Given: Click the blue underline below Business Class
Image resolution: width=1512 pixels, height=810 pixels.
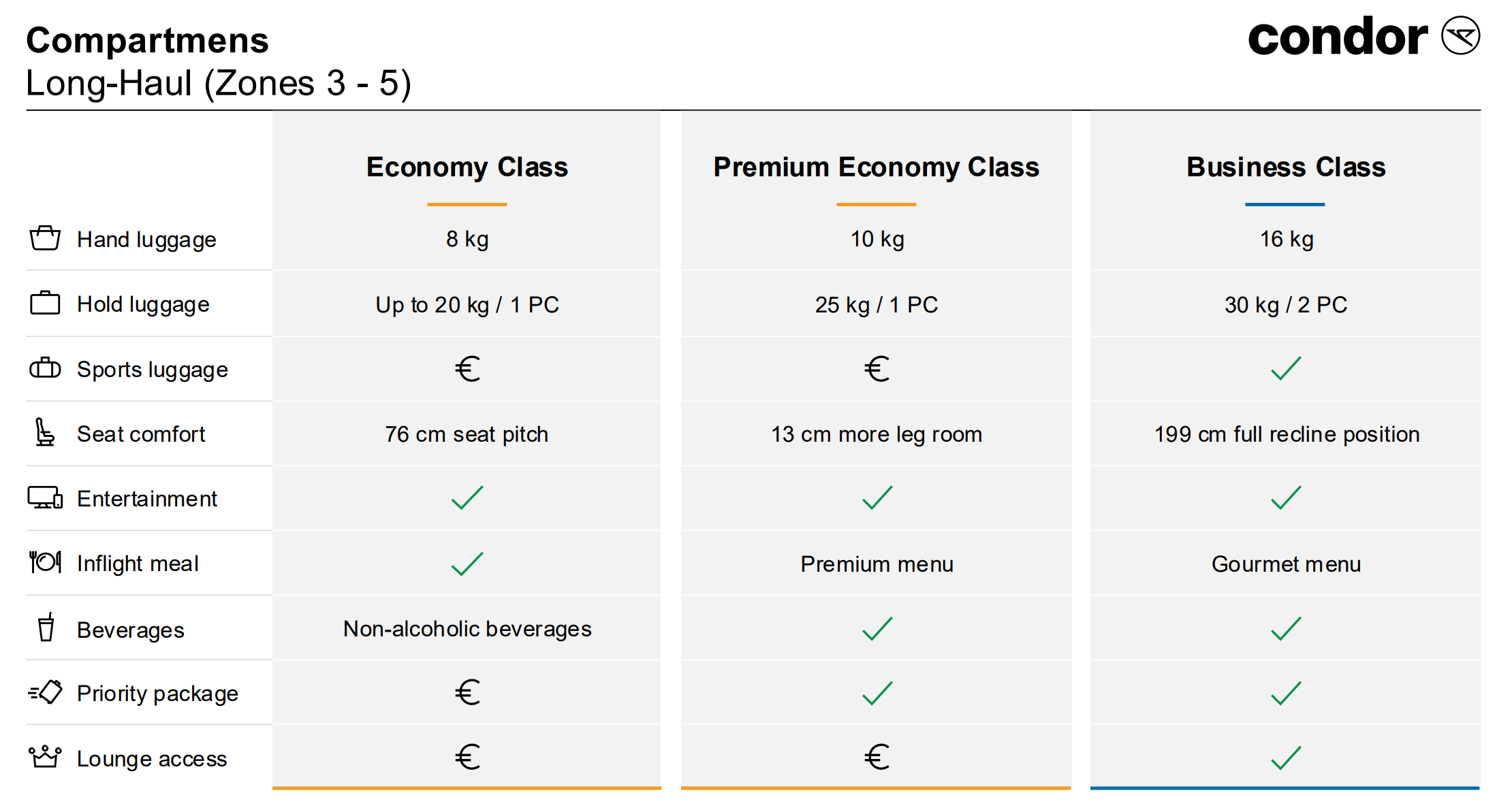Looking at the screenshot, I should 1285,204.
